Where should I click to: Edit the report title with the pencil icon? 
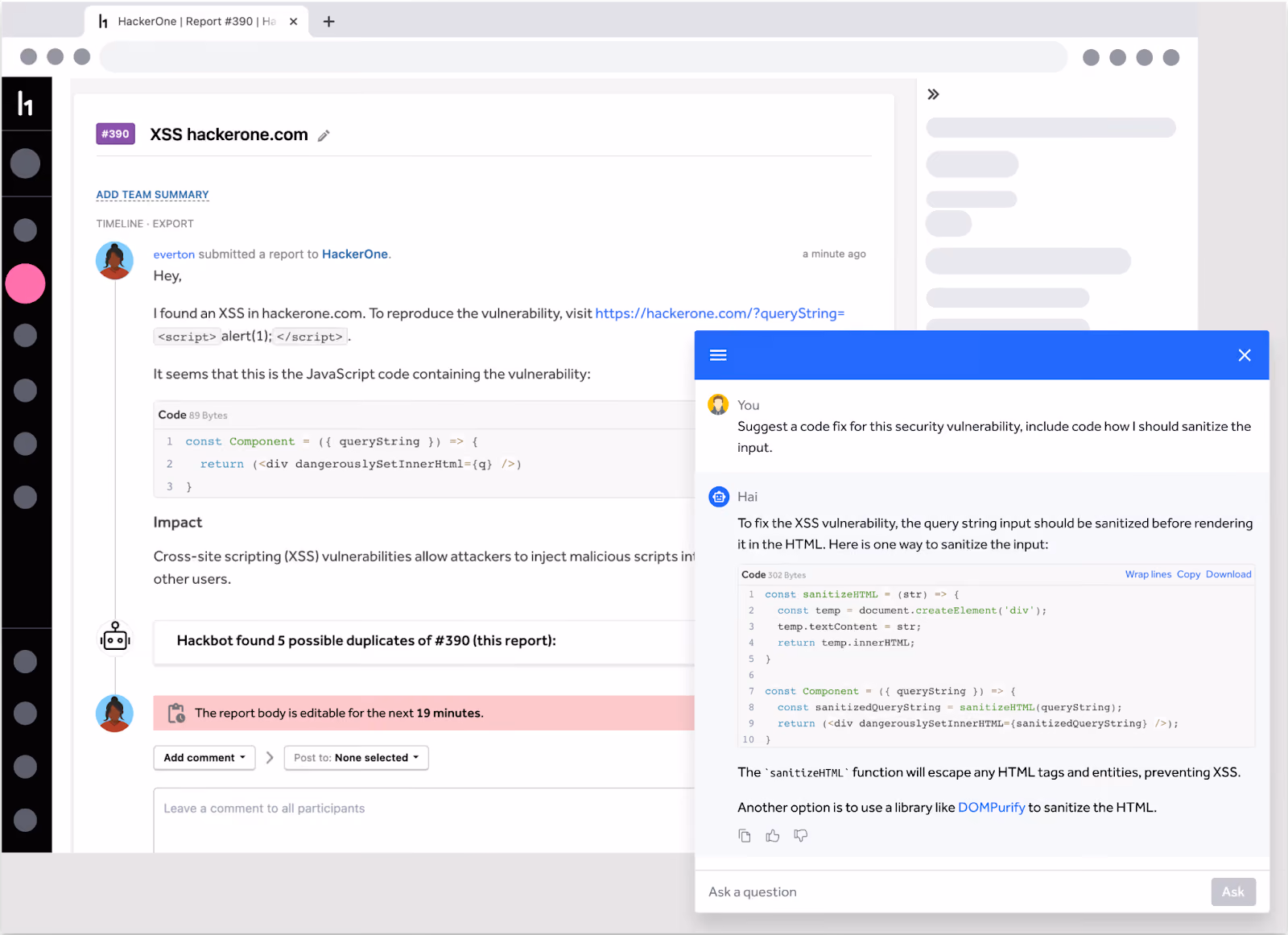pos(324,135)
